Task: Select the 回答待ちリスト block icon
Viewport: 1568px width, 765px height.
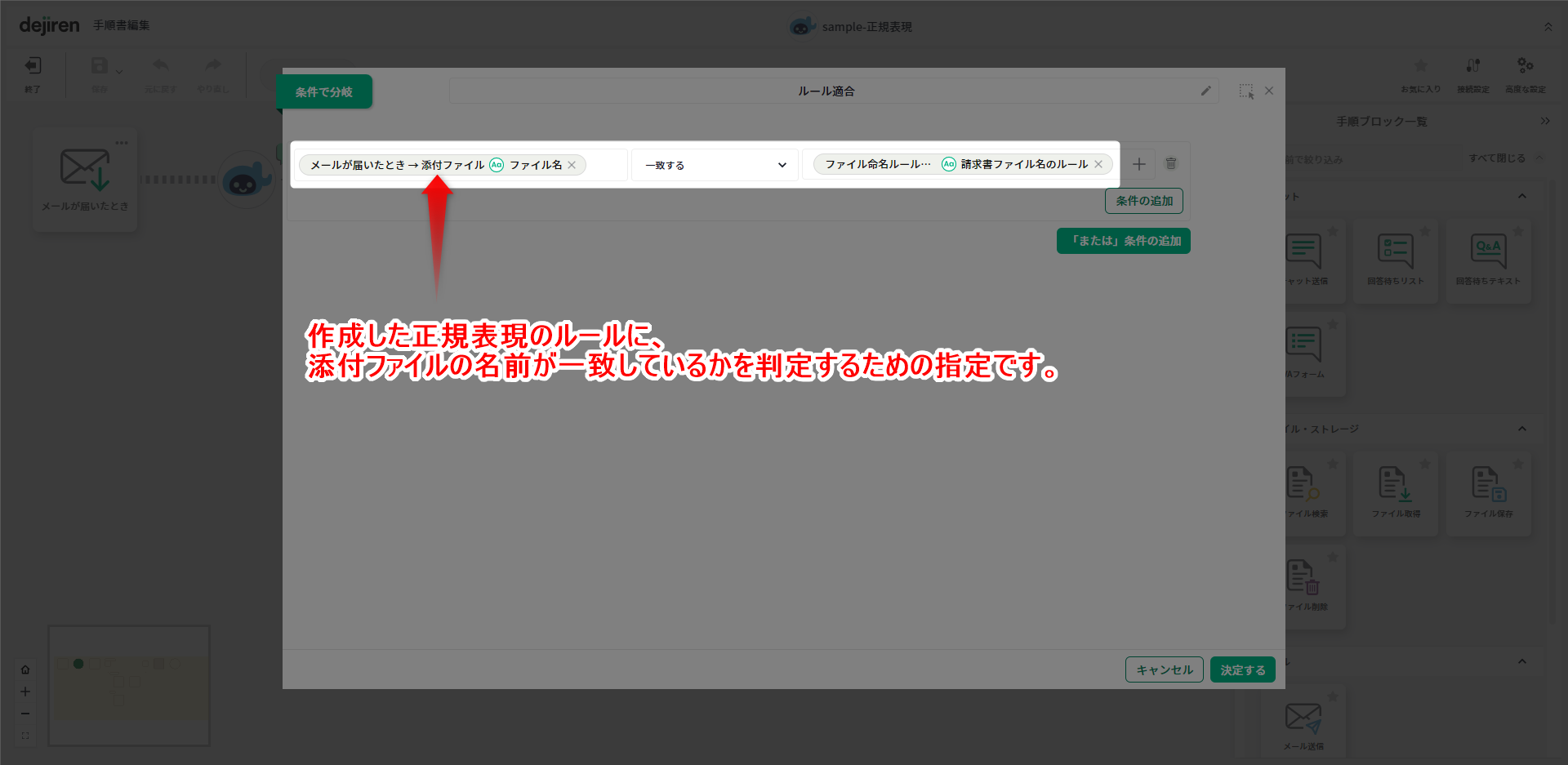Action: (x=1396, y=251)
